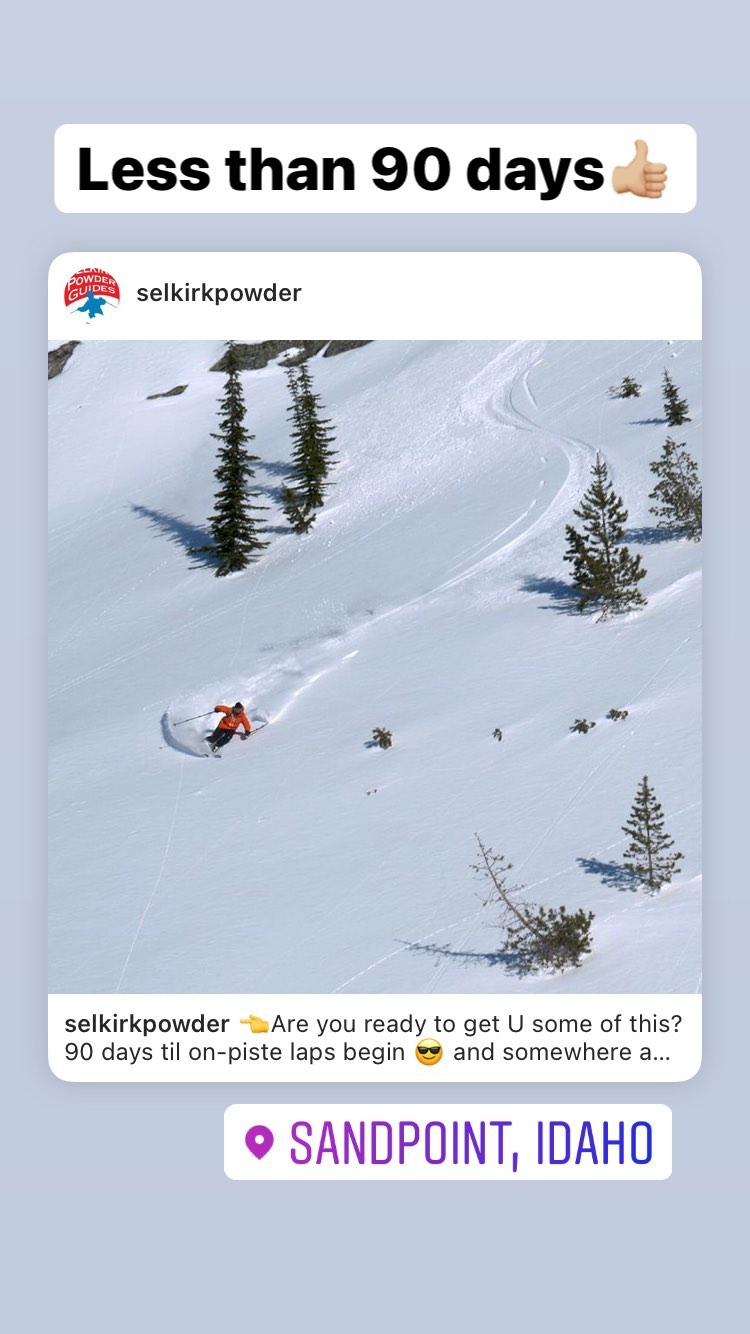Click the pointing hand emoji in caption
Image resolution: width=750 pixels, height=1334 pixels.
(x=254, y=1024)
